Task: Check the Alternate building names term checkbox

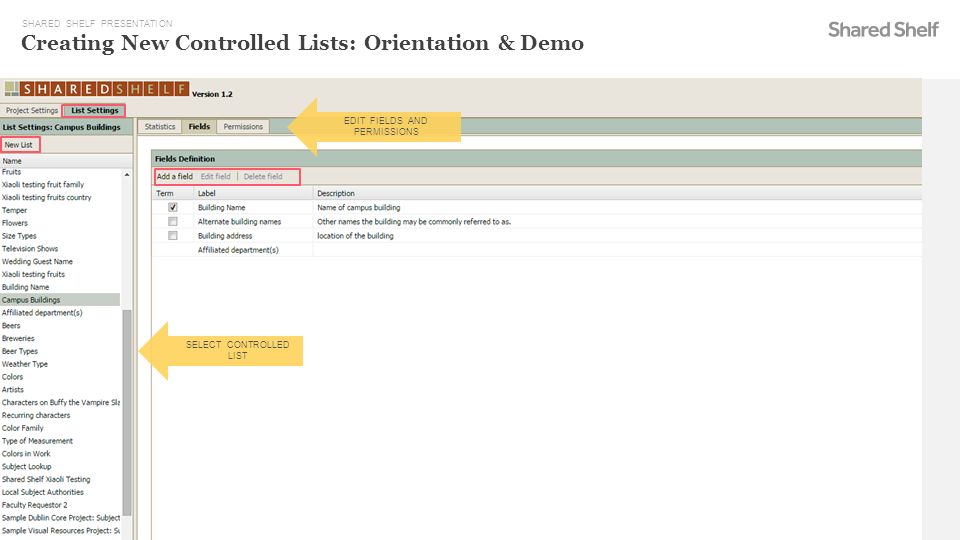Action: (x=173, y=222)
